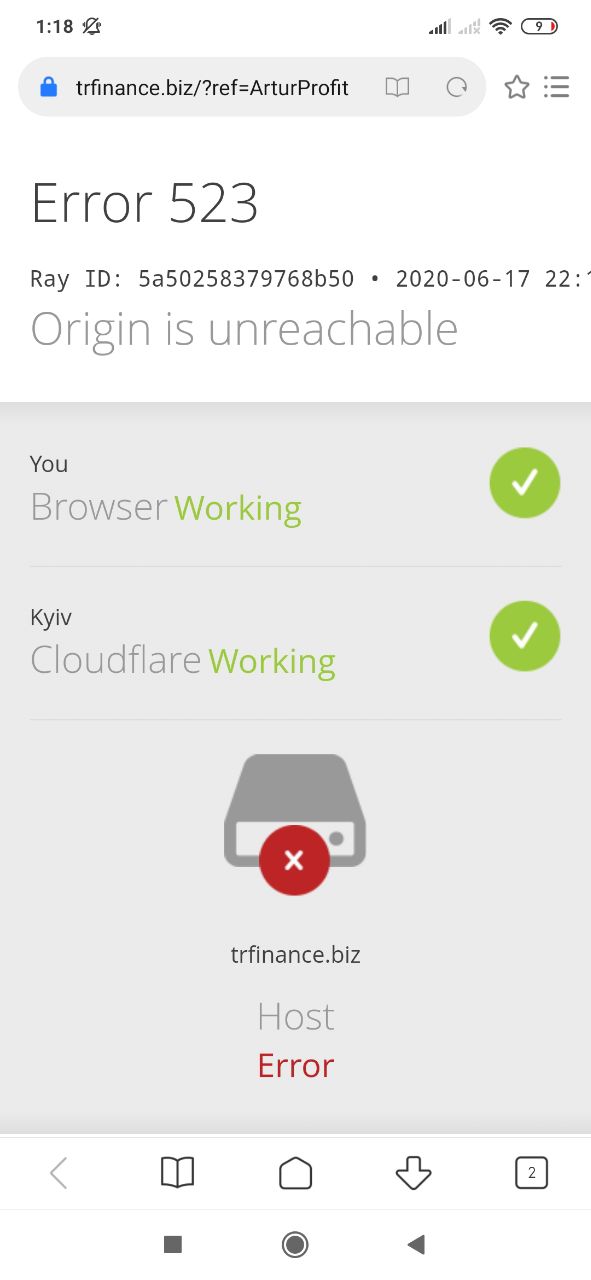This screenshot has height=1280, width=591.
Task: Tap the Android recent apps square button
Action: pyautogui.click(x=172, y=1244)
